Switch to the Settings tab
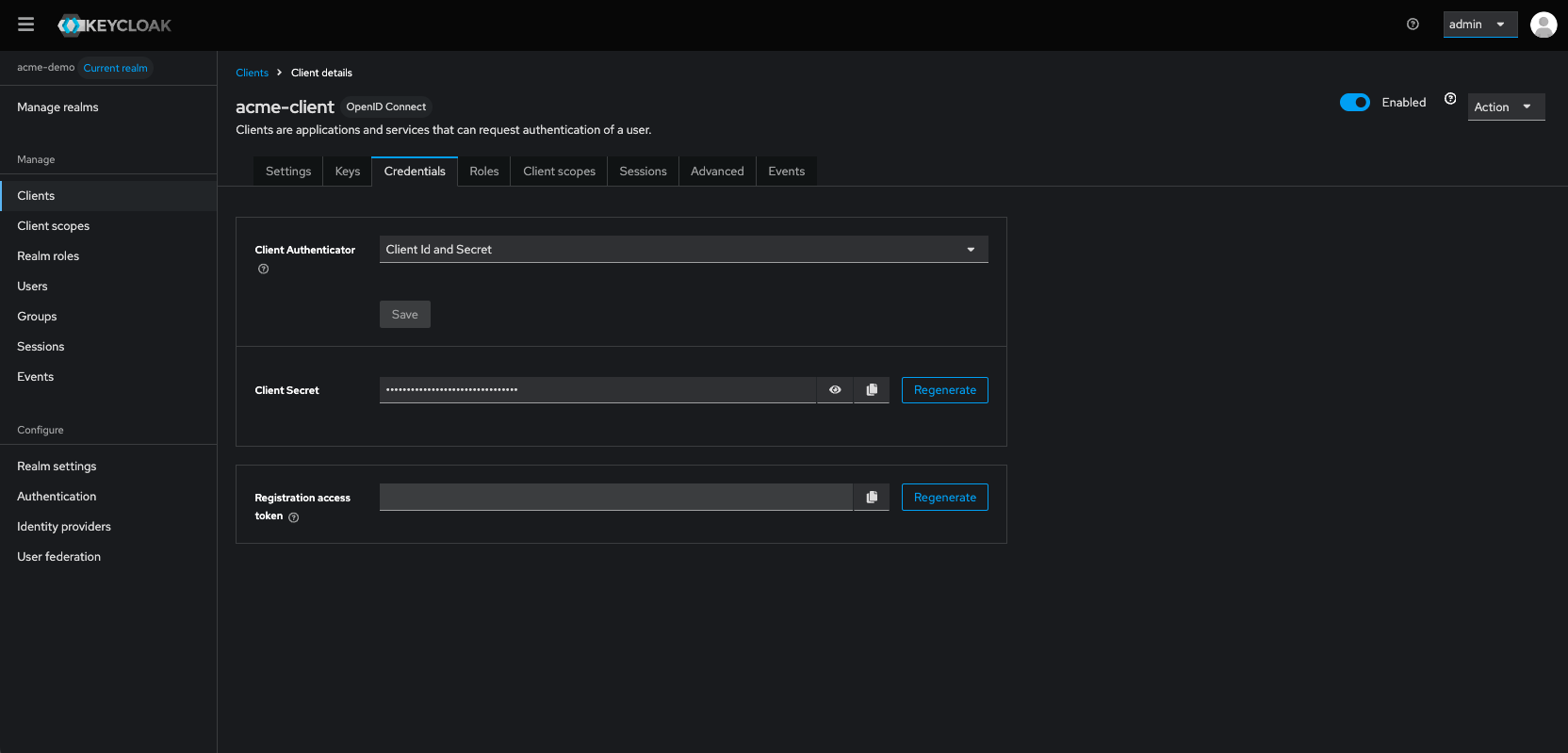Viewport: 1568px width, 753px height. pos(288,172)
